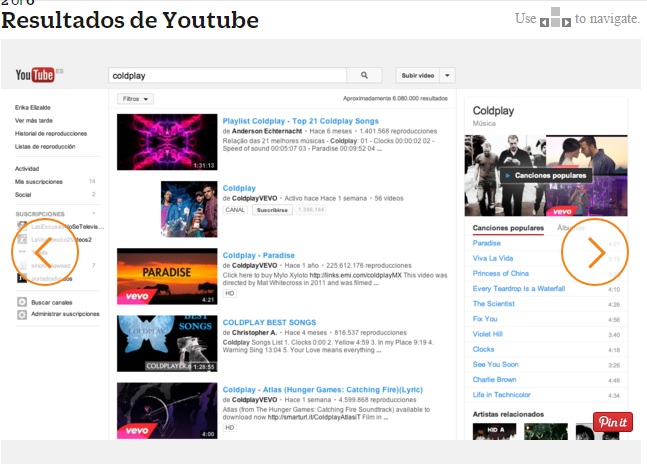Image resolution: width=647 pixels, height=464 pixels.
Task: Open Coldplay - Paradise video title
Action: pos(258,255)
